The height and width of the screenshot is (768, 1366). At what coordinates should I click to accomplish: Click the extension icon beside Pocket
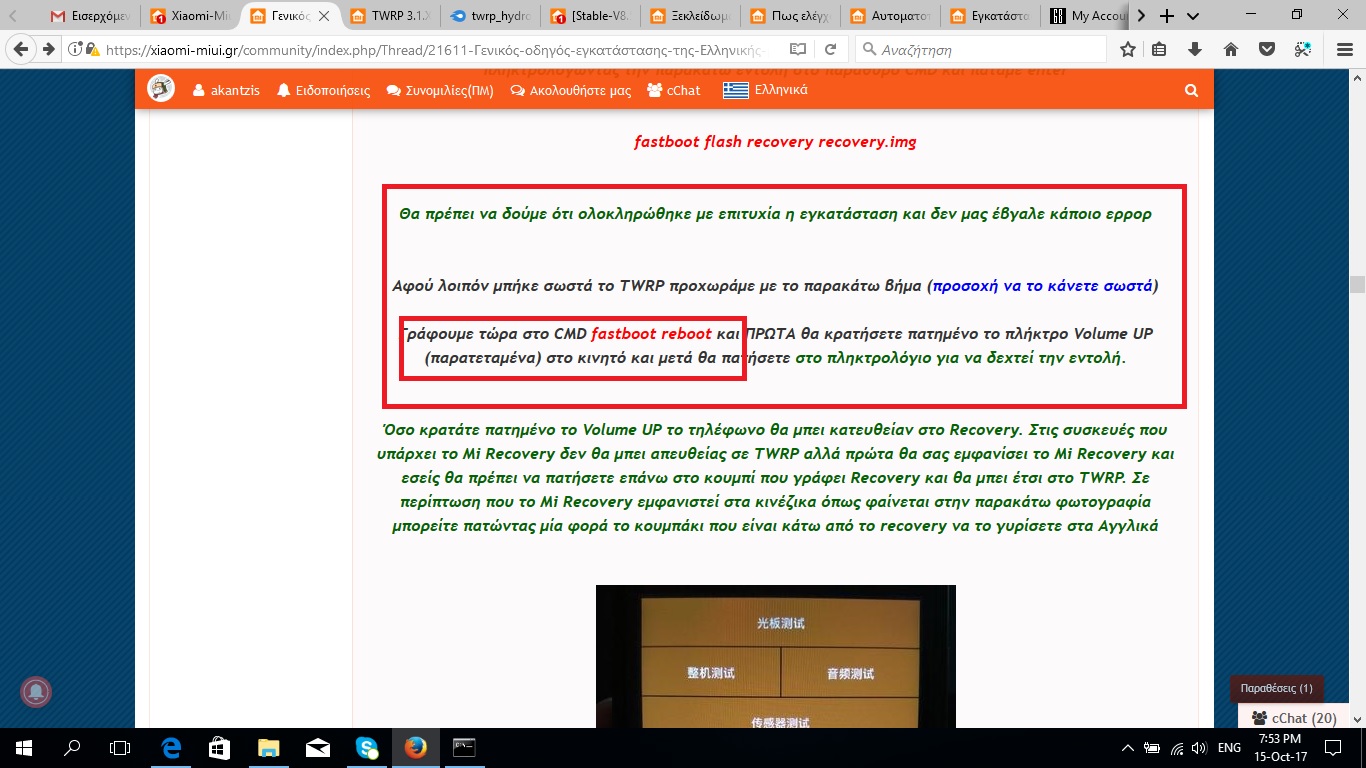pyautogui.click(x=1302, y=49)
